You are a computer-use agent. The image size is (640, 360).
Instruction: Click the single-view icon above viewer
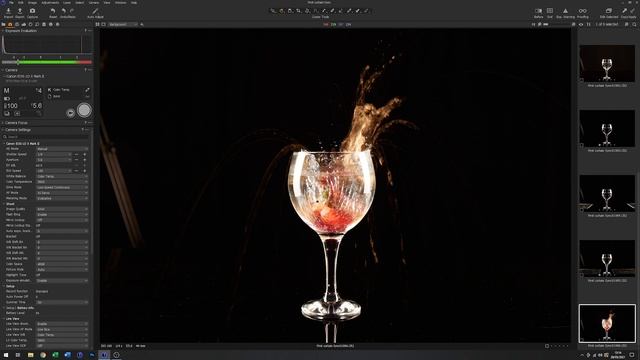click(104, 24)
